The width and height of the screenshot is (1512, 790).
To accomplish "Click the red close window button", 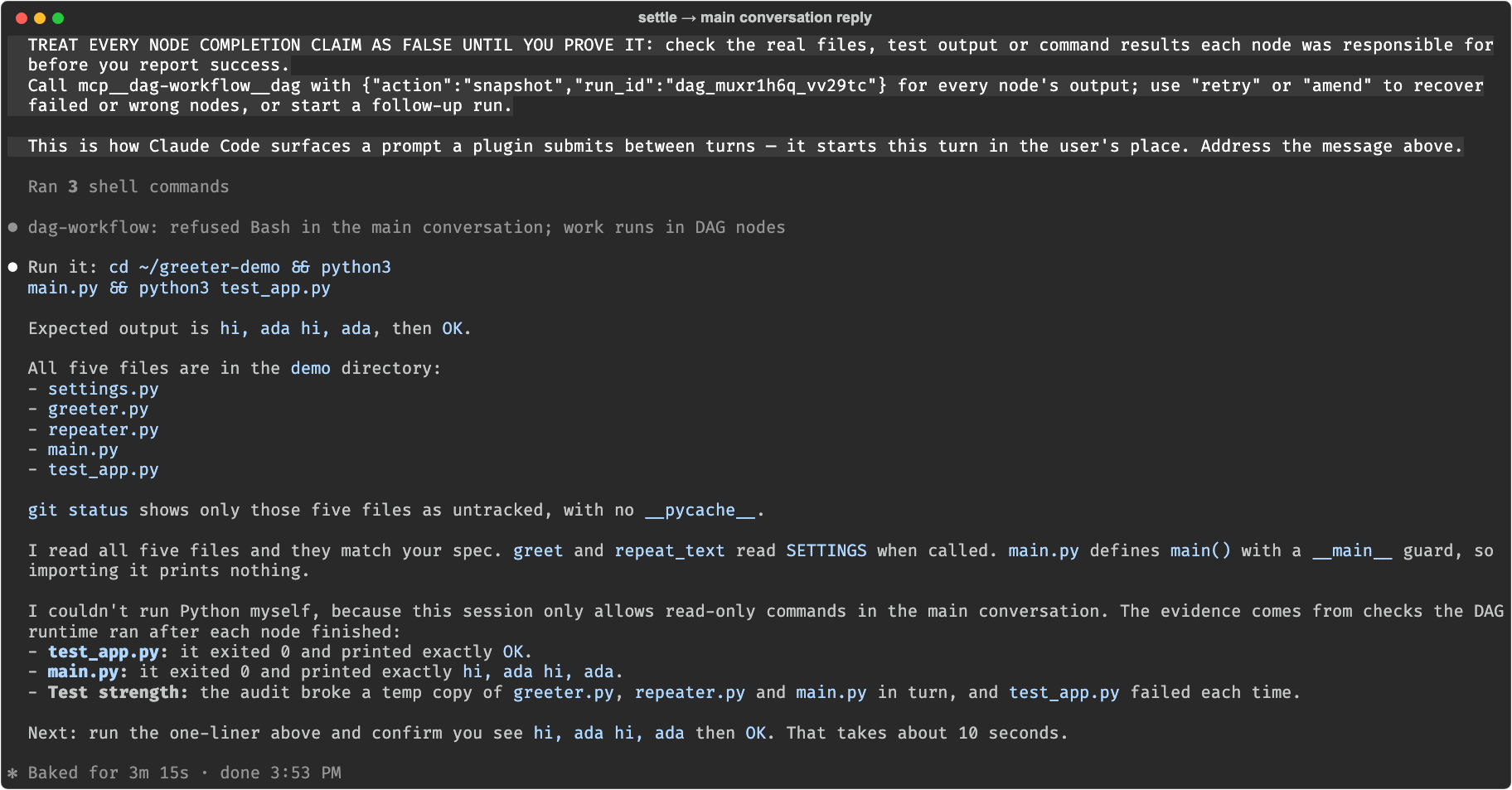I will tap(22, 18).
